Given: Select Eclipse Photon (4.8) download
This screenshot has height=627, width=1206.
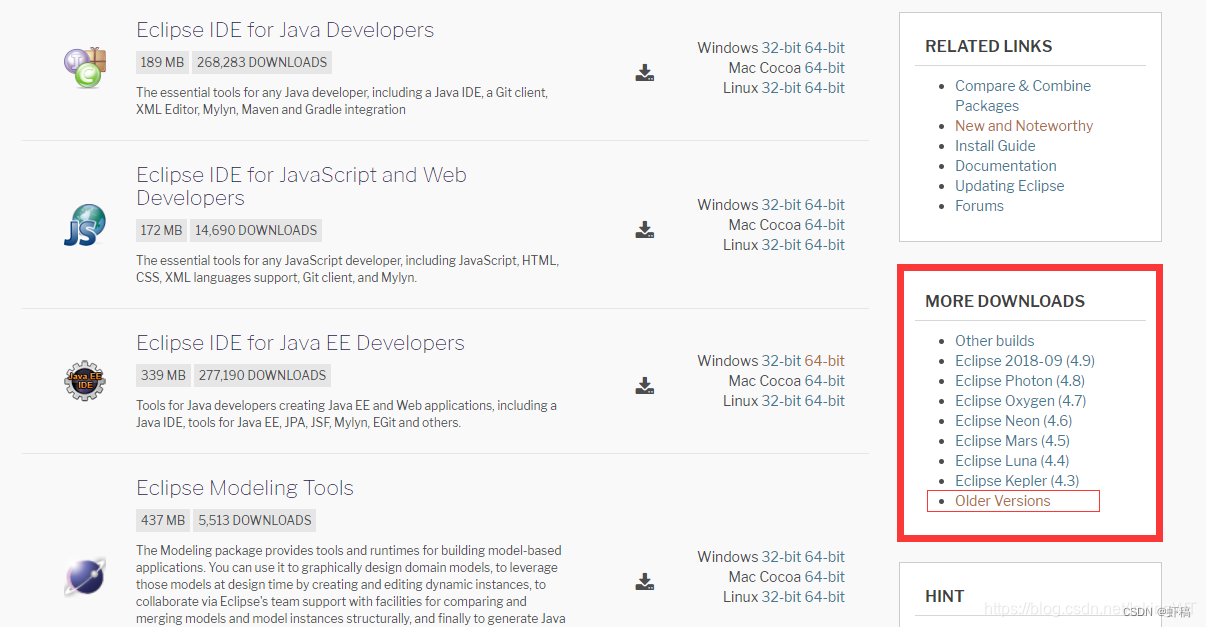Looking at the screenshot, I should pos(1020,381).
